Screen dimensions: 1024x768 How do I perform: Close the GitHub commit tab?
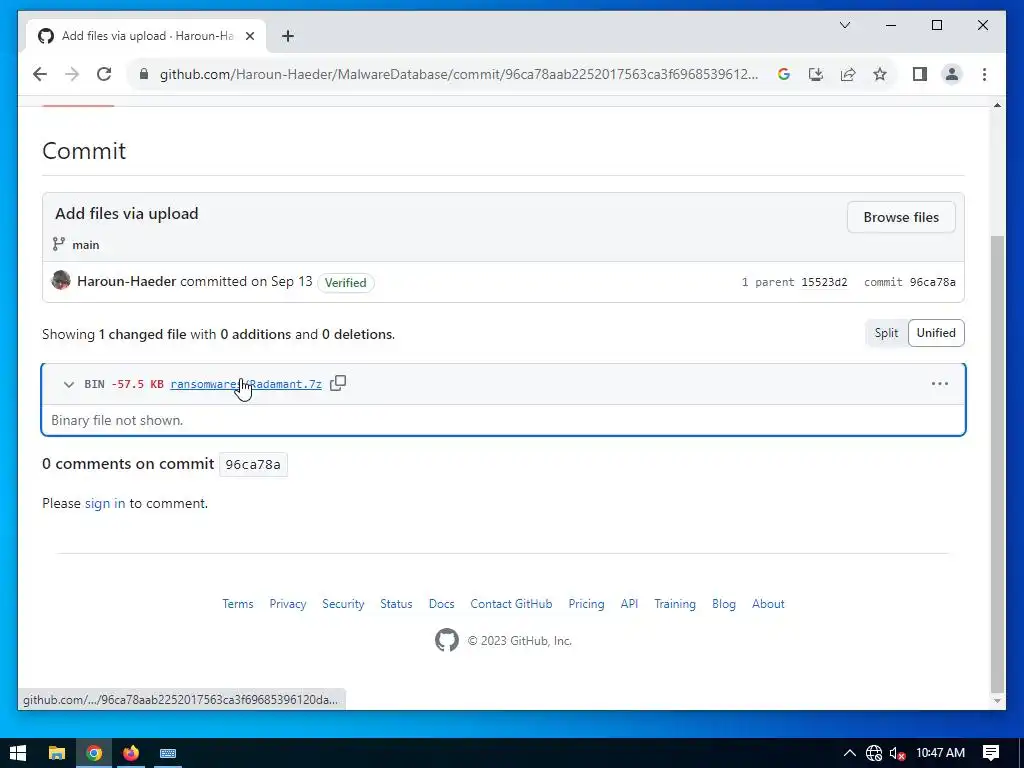(249, 36)
